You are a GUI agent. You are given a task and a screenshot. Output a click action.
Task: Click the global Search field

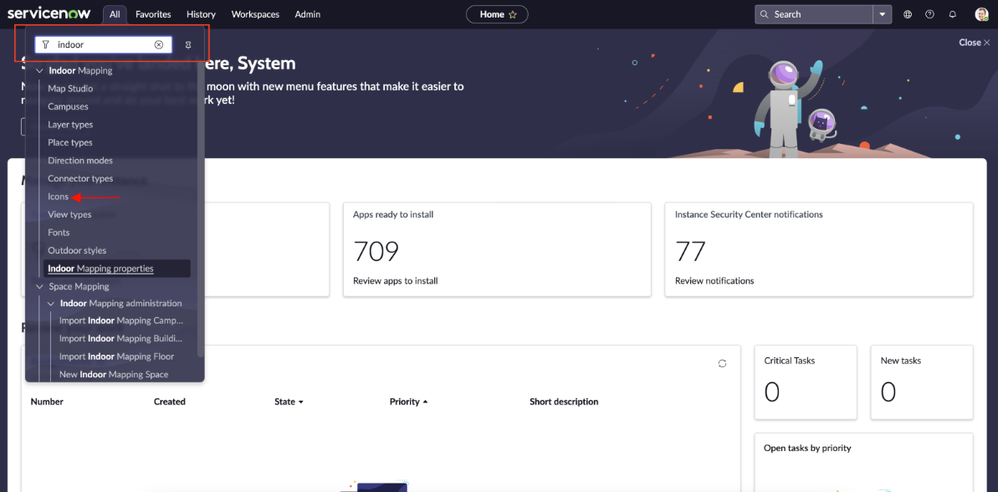[813, 14]
